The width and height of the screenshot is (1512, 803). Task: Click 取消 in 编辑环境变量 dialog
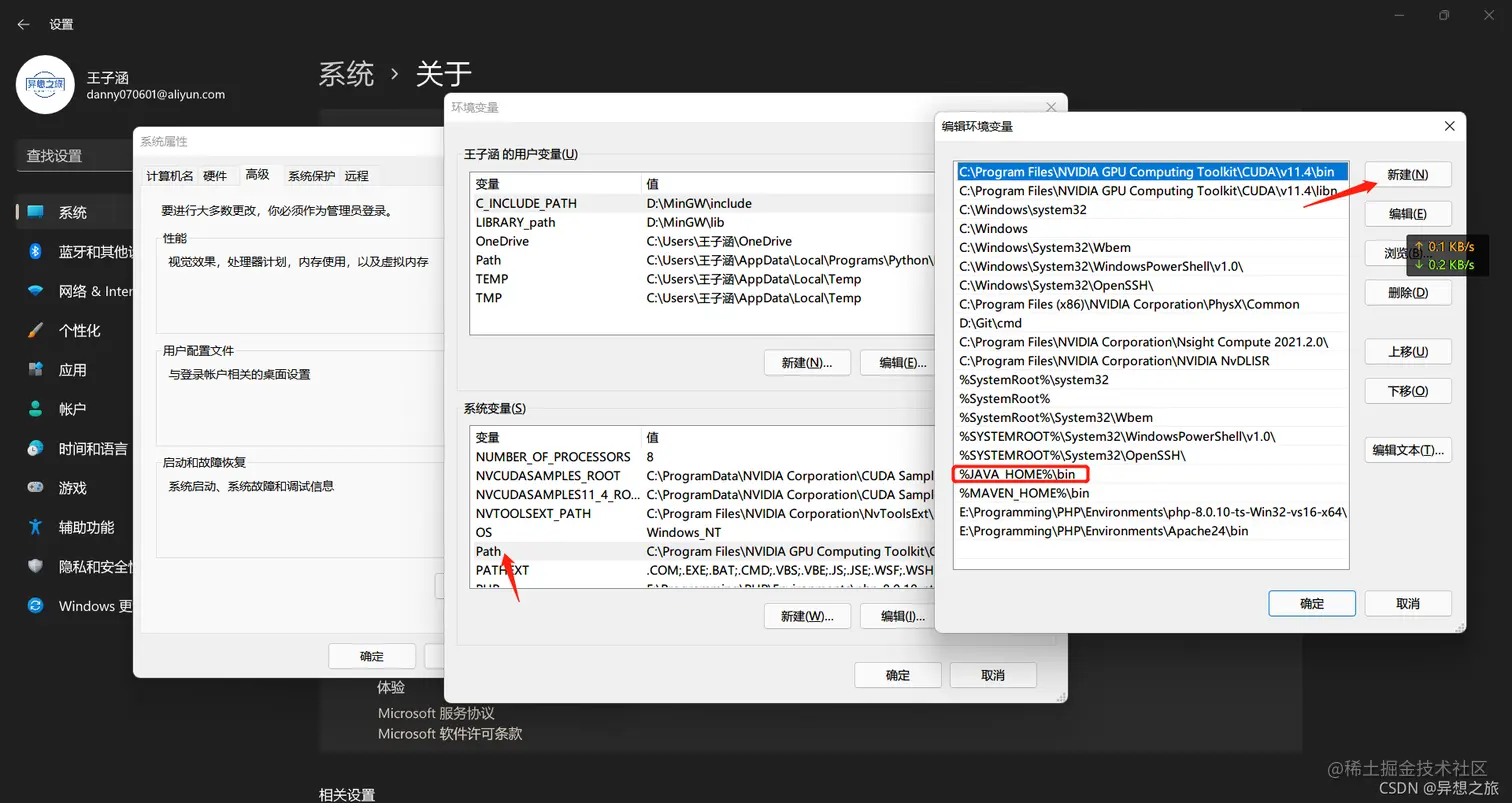tap(1408, 603)
